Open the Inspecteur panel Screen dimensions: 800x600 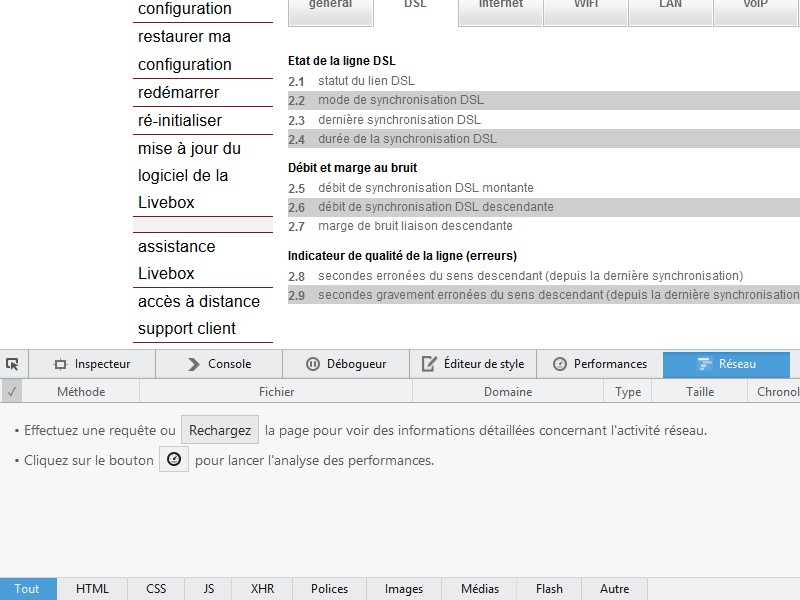92,364
